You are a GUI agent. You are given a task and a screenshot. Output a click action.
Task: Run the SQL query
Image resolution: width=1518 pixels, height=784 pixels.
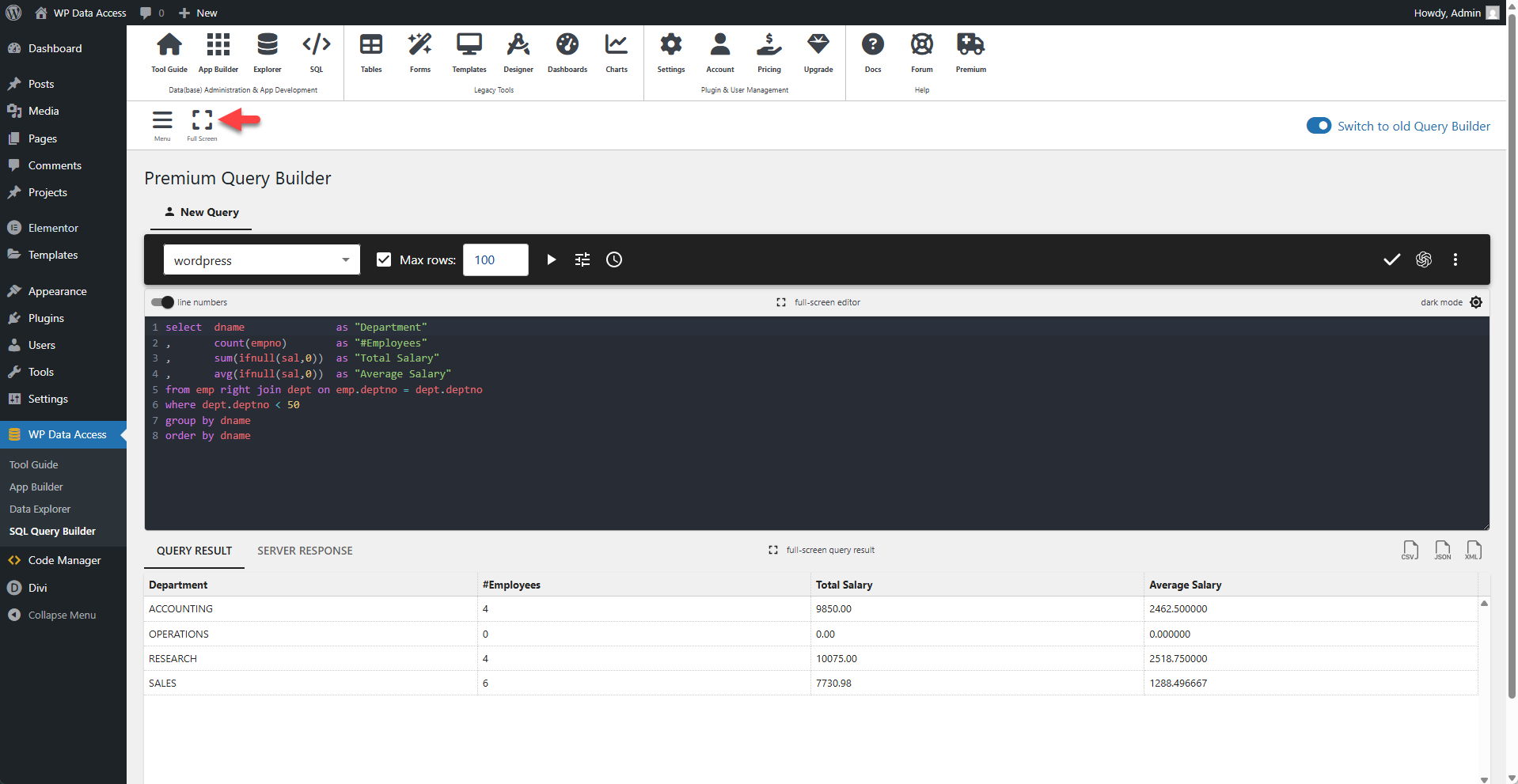click(551, 259)
